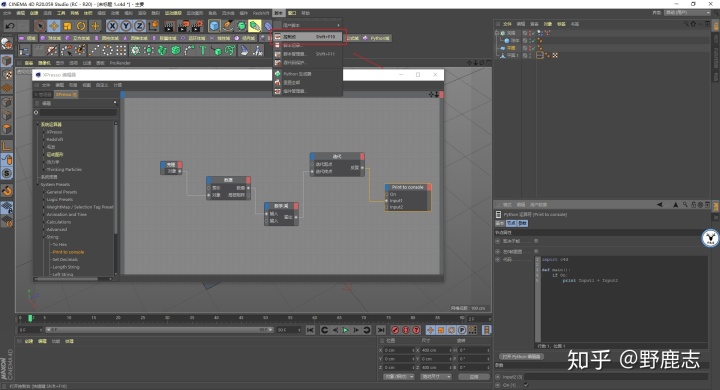Select the Move tool
720x390 pixels.
(54, 26)
